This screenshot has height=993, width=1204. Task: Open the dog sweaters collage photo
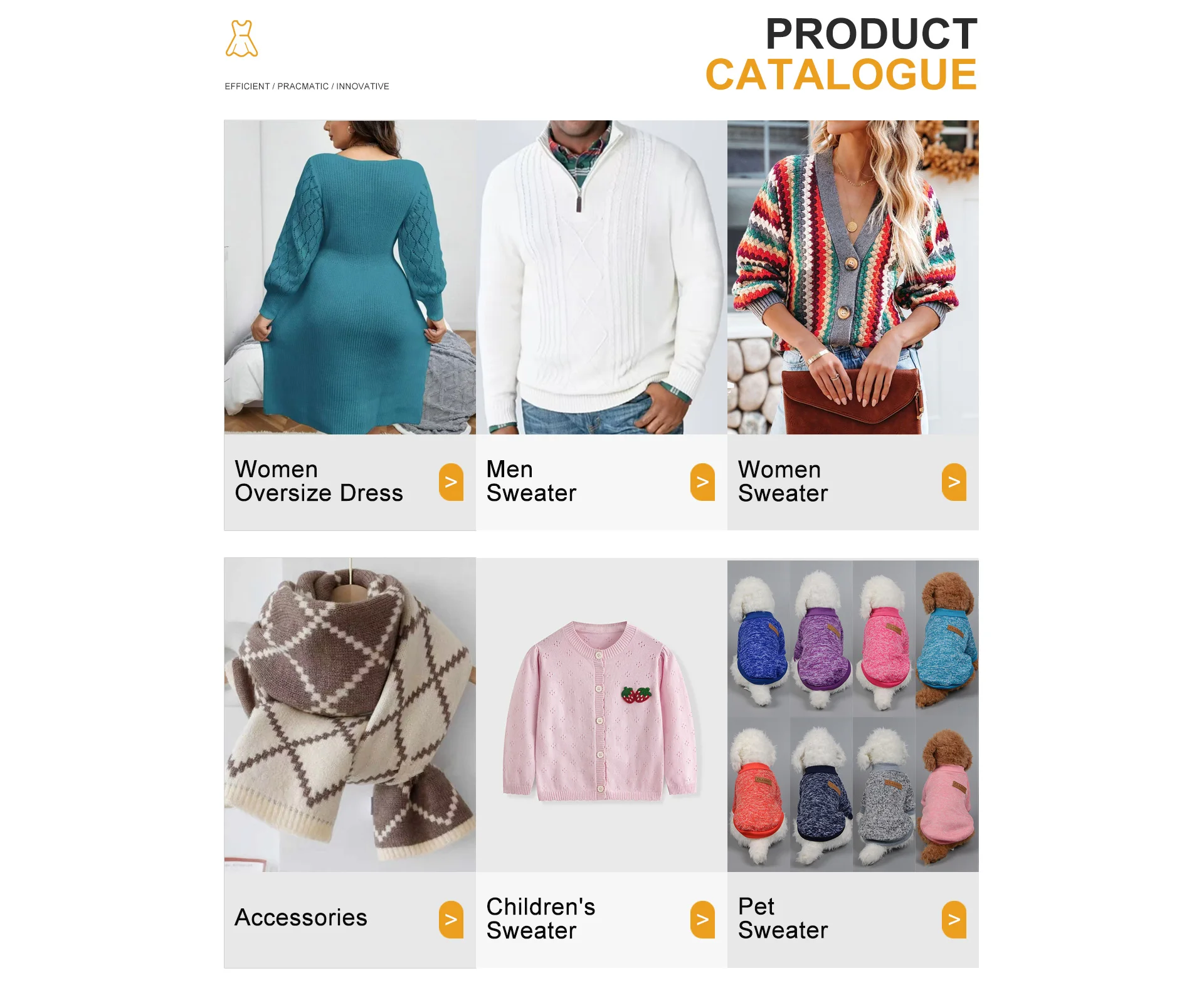click(x=853, y=715)
